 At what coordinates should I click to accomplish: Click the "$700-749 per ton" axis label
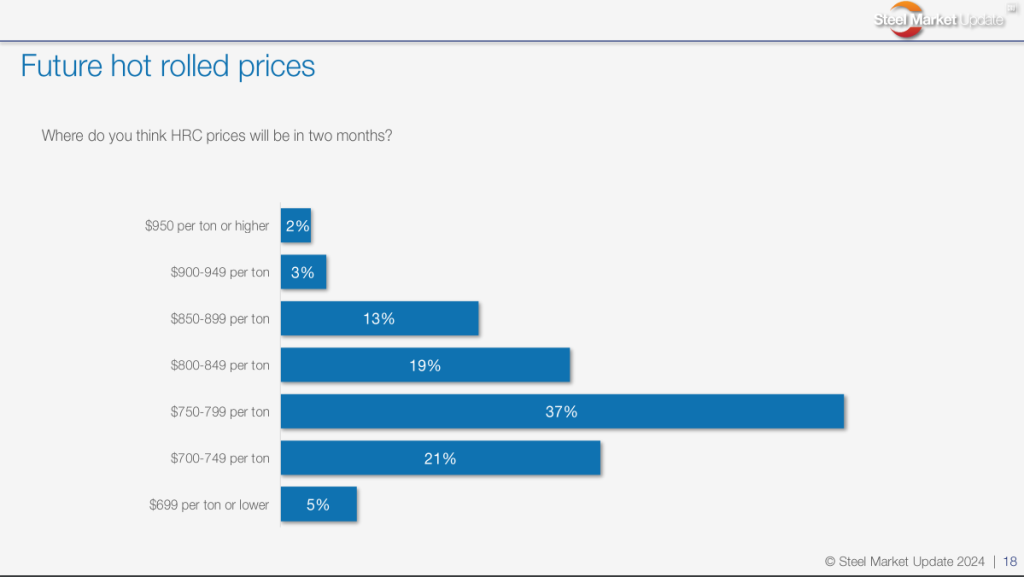(220, 458)
